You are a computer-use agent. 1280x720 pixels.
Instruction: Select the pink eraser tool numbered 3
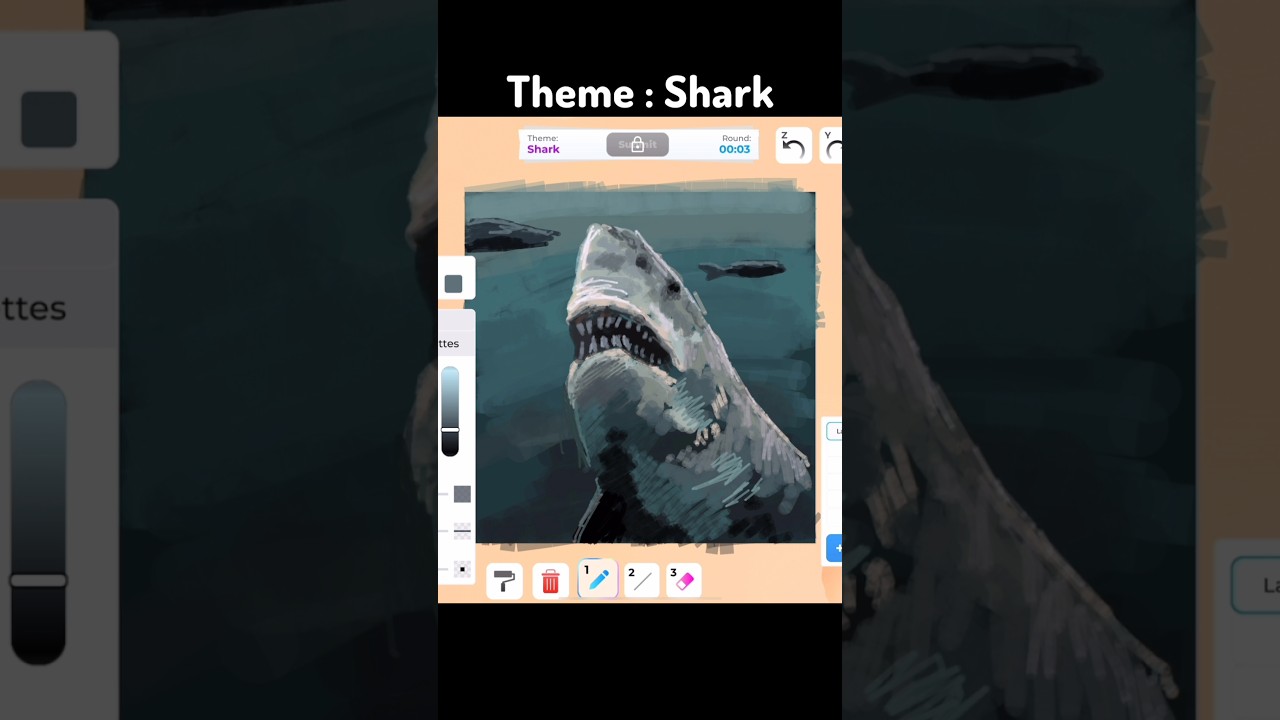pos(684,581)
